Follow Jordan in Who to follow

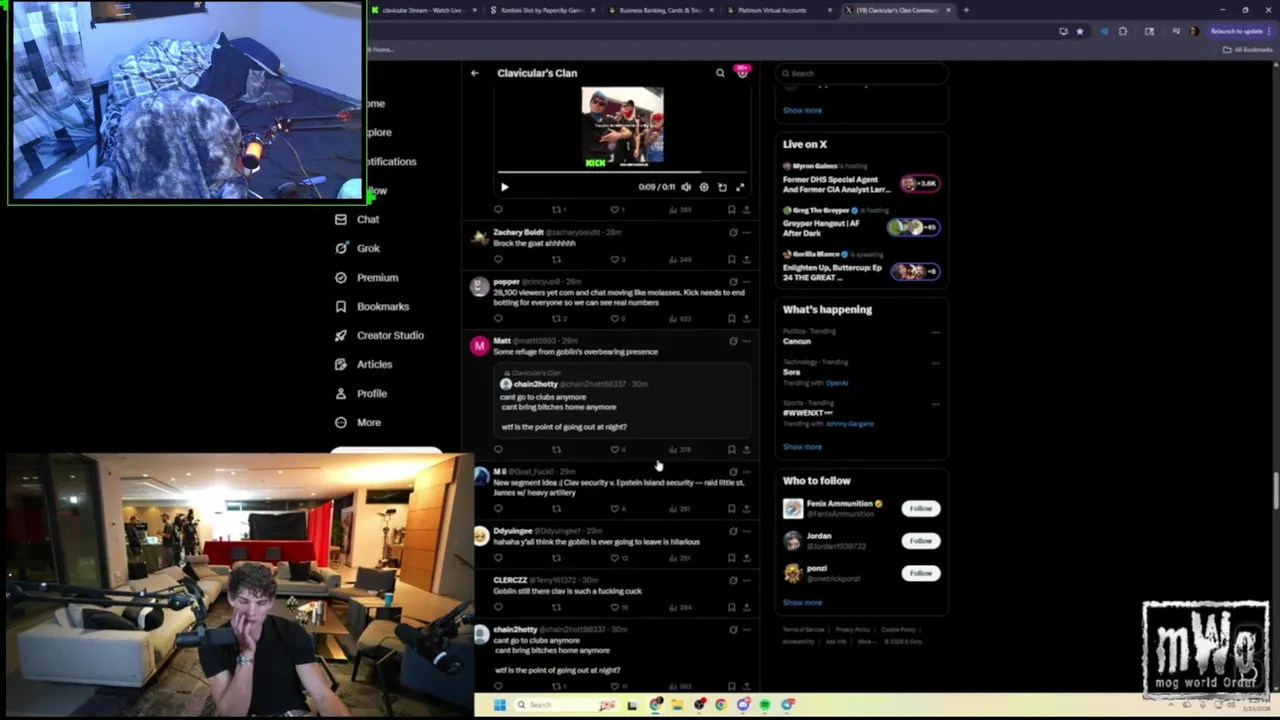point(920,540)
